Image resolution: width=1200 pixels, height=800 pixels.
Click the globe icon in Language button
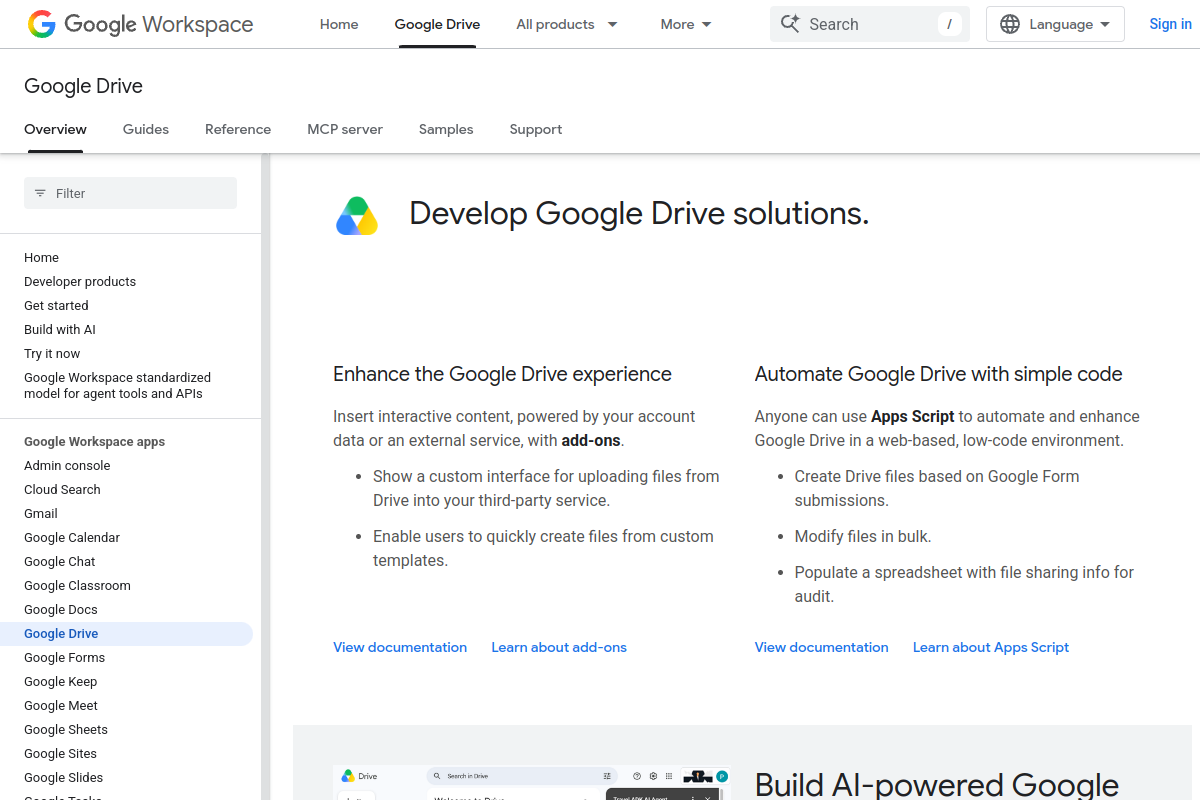point(1010,24)
